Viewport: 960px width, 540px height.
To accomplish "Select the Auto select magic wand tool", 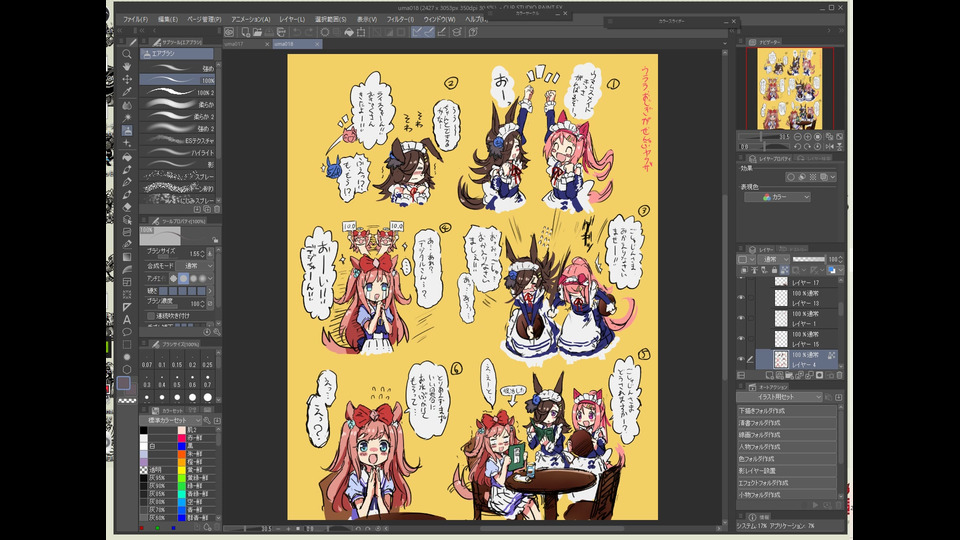I will pyautogui.click(x=127, y=118).
